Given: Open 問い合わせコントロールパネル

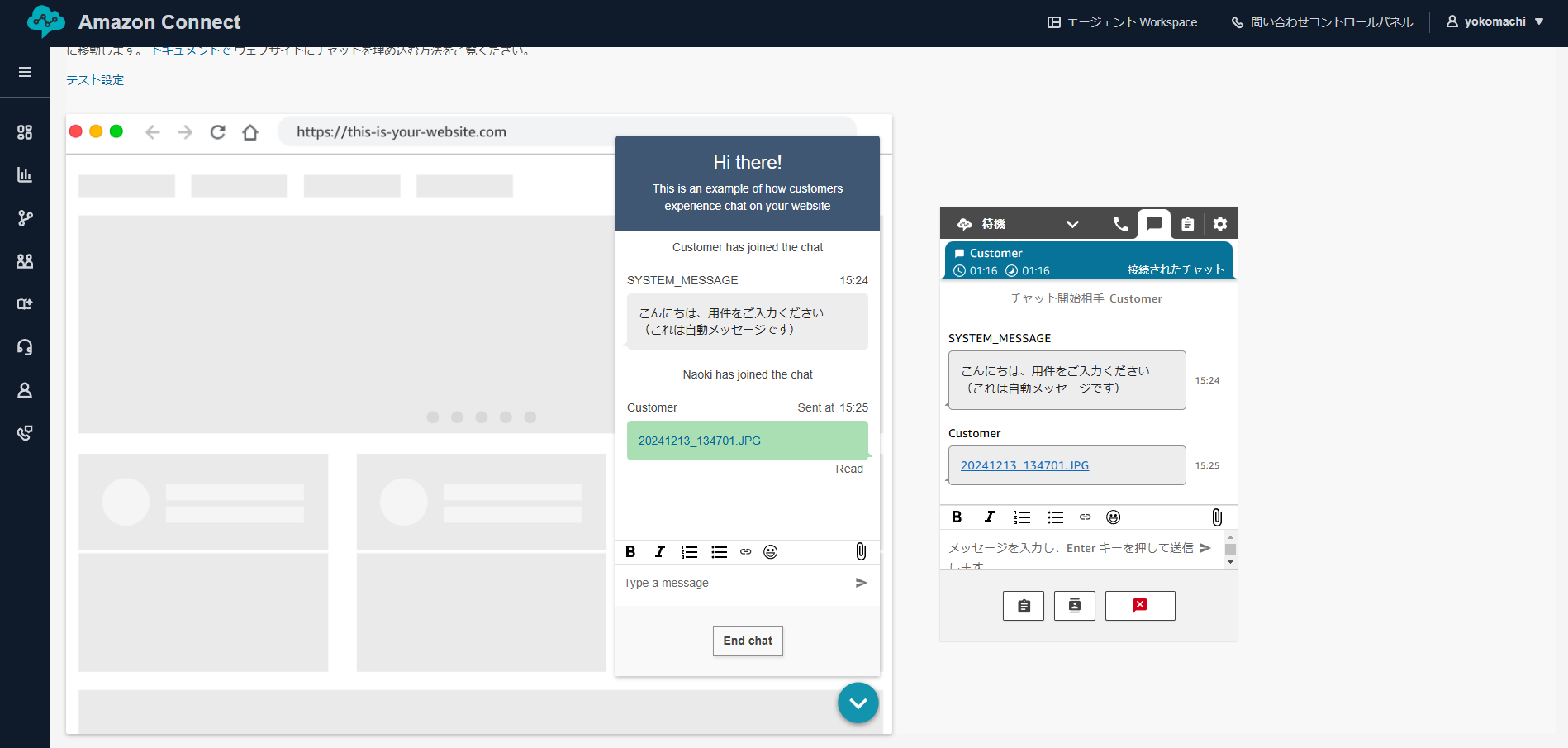Looking at the screenshot, I should 1322,22.
